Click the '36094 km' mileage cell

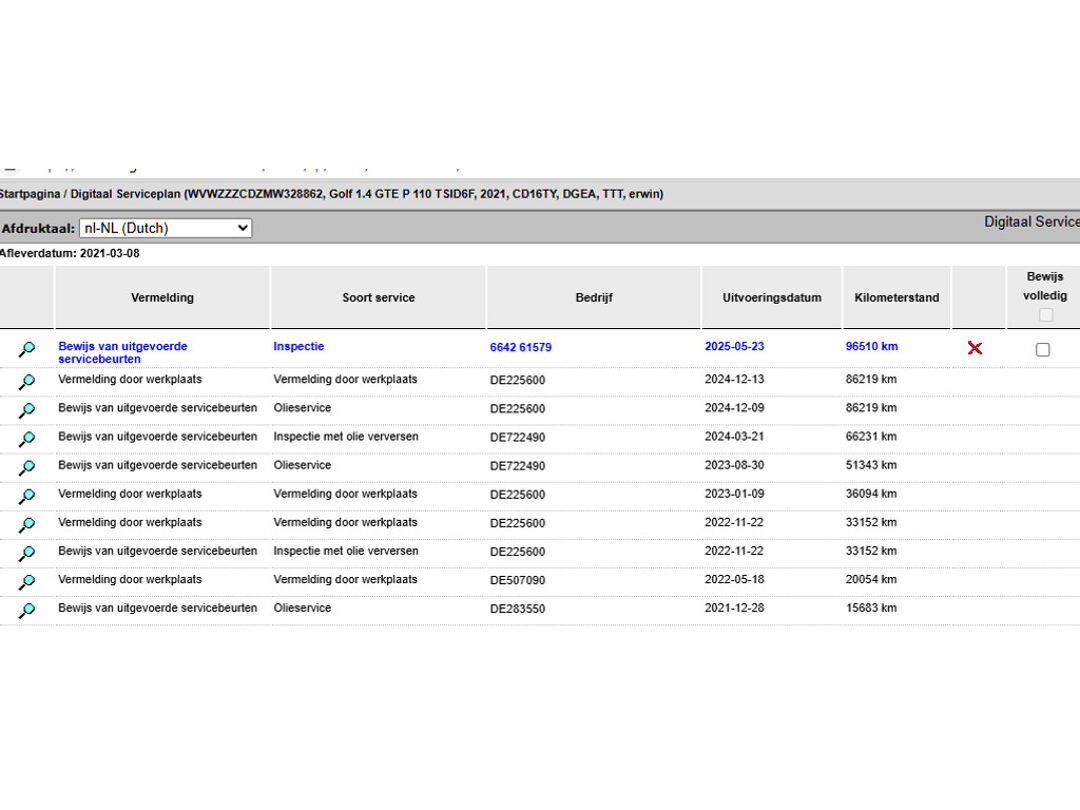pyautogui.click(x=871, y=494)
